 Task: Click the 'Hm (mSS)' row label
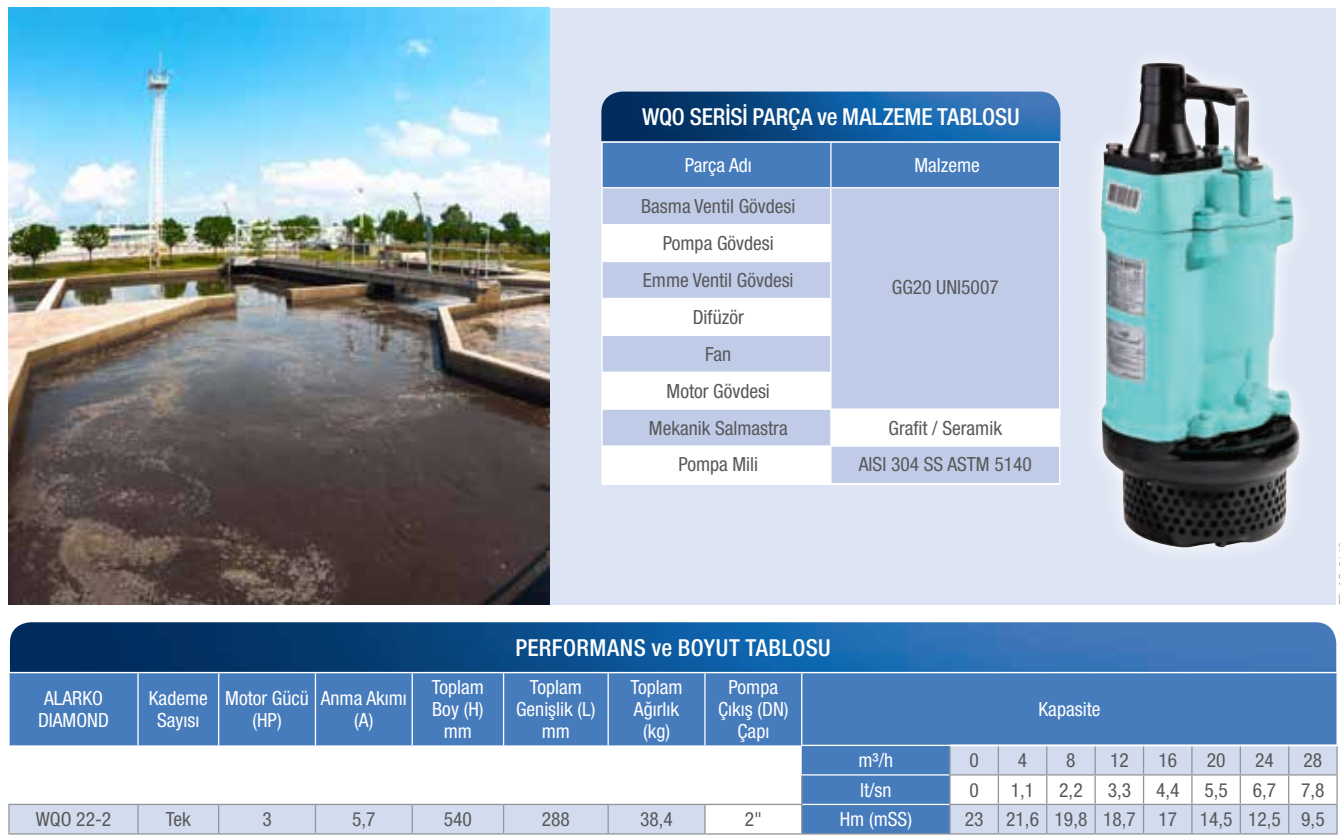pos(875,819)
